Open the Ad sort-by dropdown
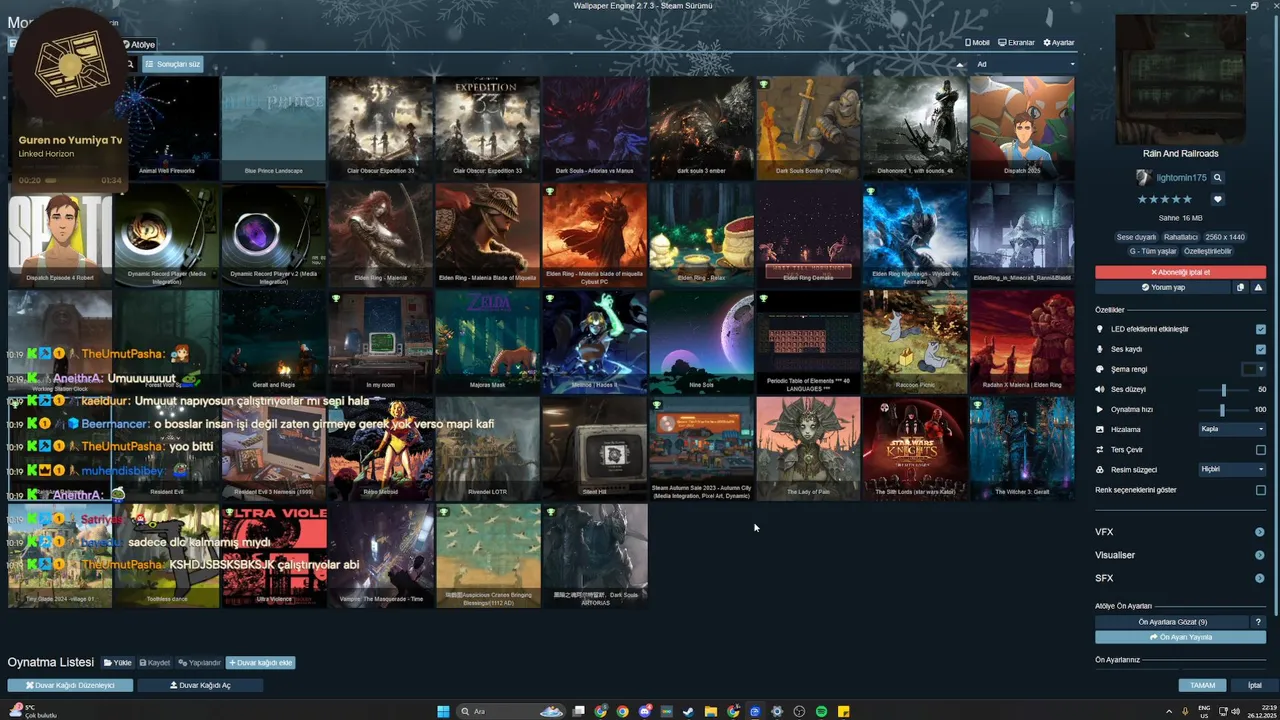The image size is (1280, 720). click(x=1025, y=64)
